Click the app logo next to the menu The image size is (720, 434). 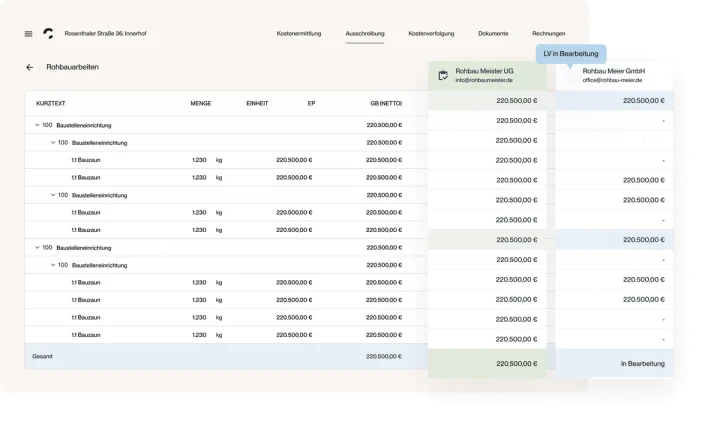[x=48, y=34]
